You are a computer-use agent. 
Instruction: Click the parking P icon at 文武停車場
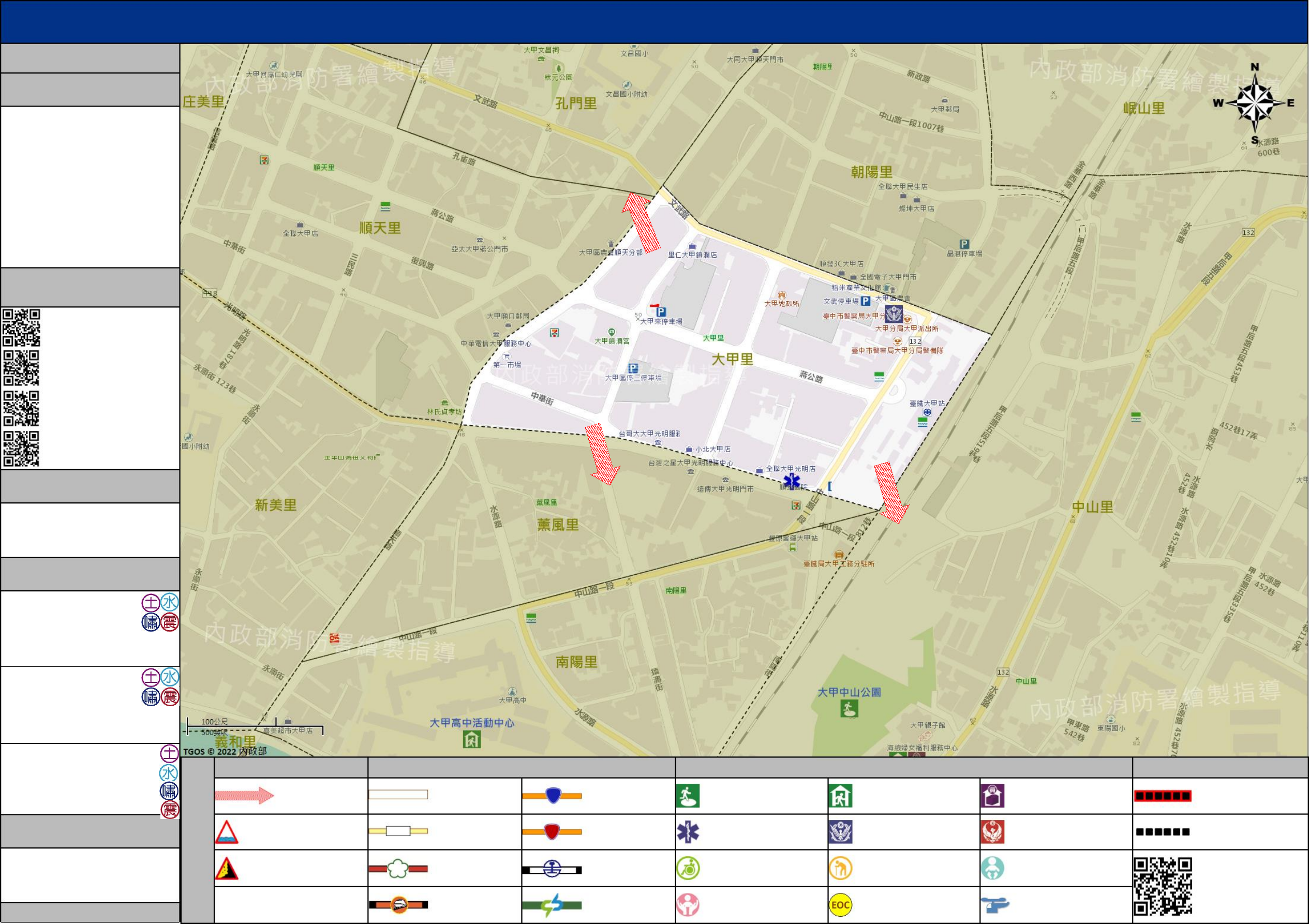pyautogui.click(x=866, y=301)
